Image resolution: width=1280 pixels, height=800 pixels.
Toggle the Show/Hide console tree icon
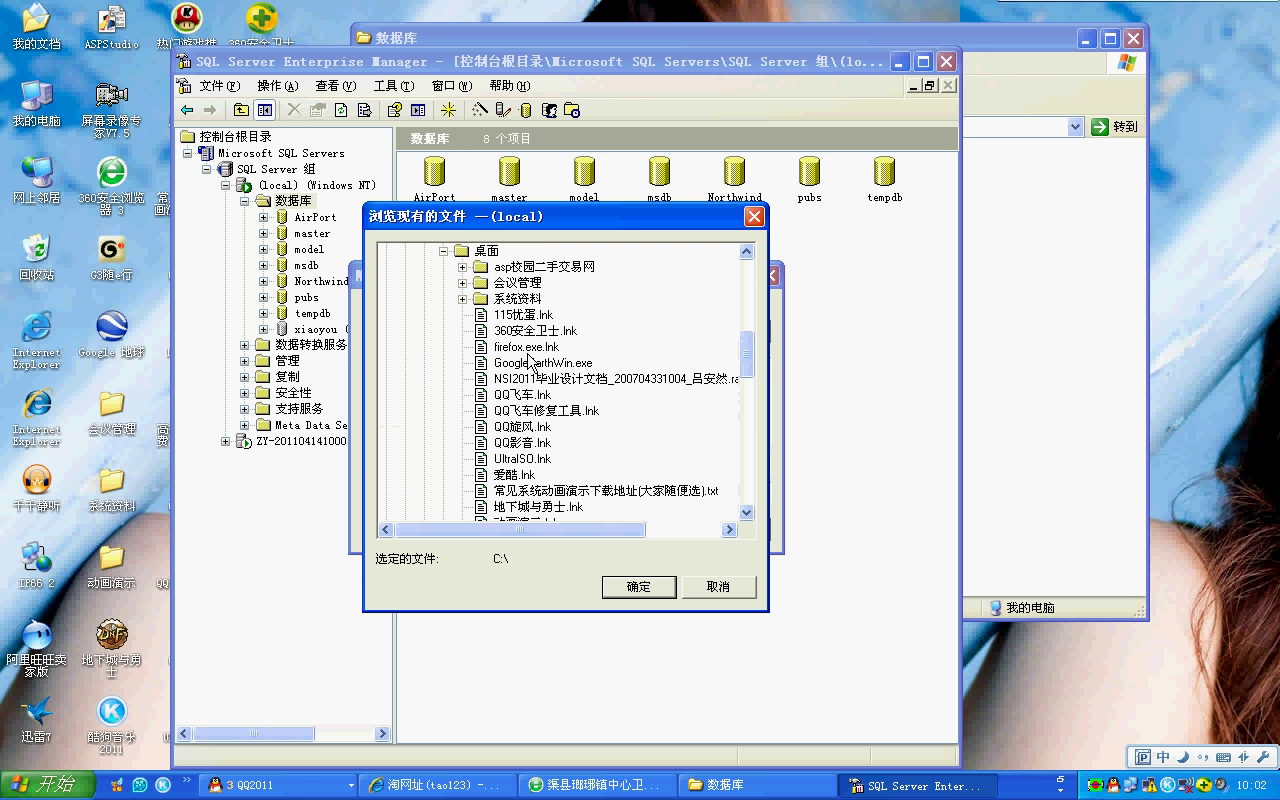tap(265, 110)
